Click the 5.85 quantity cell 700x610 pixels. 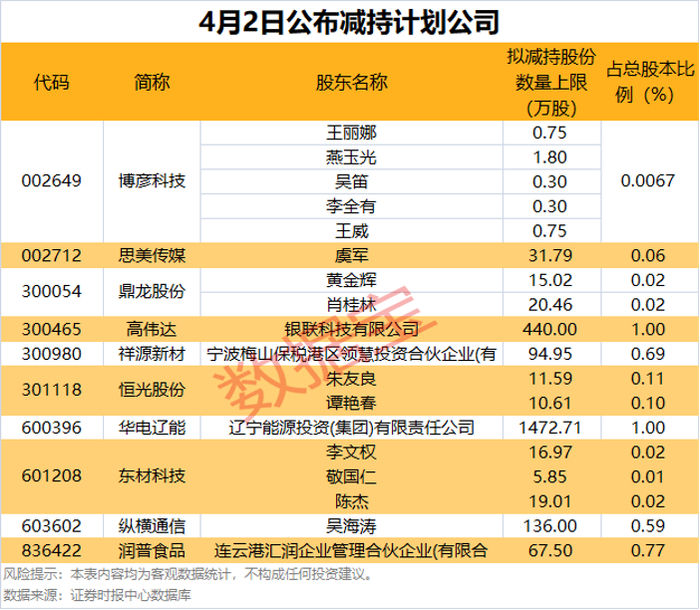550,477
